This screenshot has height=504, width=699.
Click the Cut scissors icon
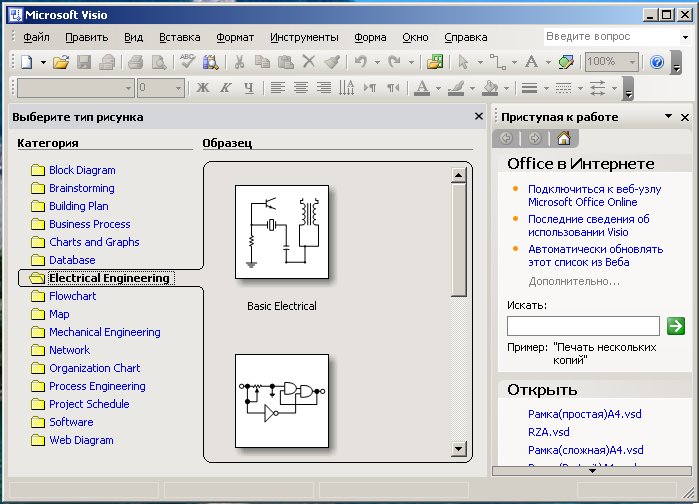tap(239, 62)
